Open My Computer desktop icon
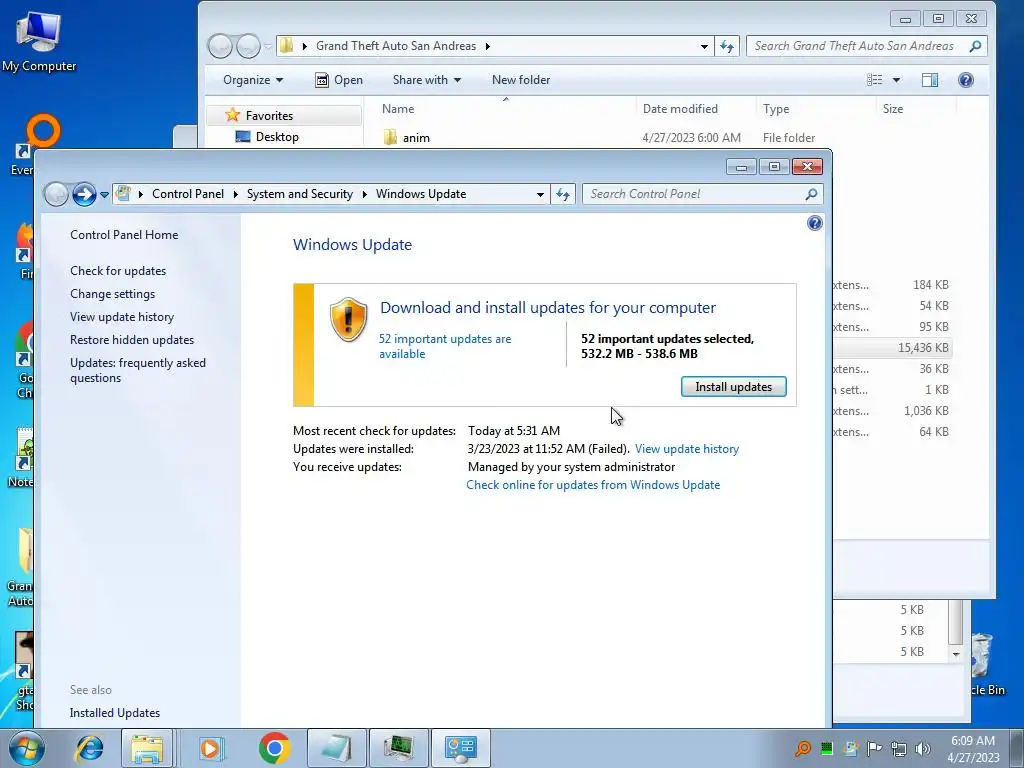Image resolution: width=1024 pixels, height=768 pixels. tap(39, 40)
